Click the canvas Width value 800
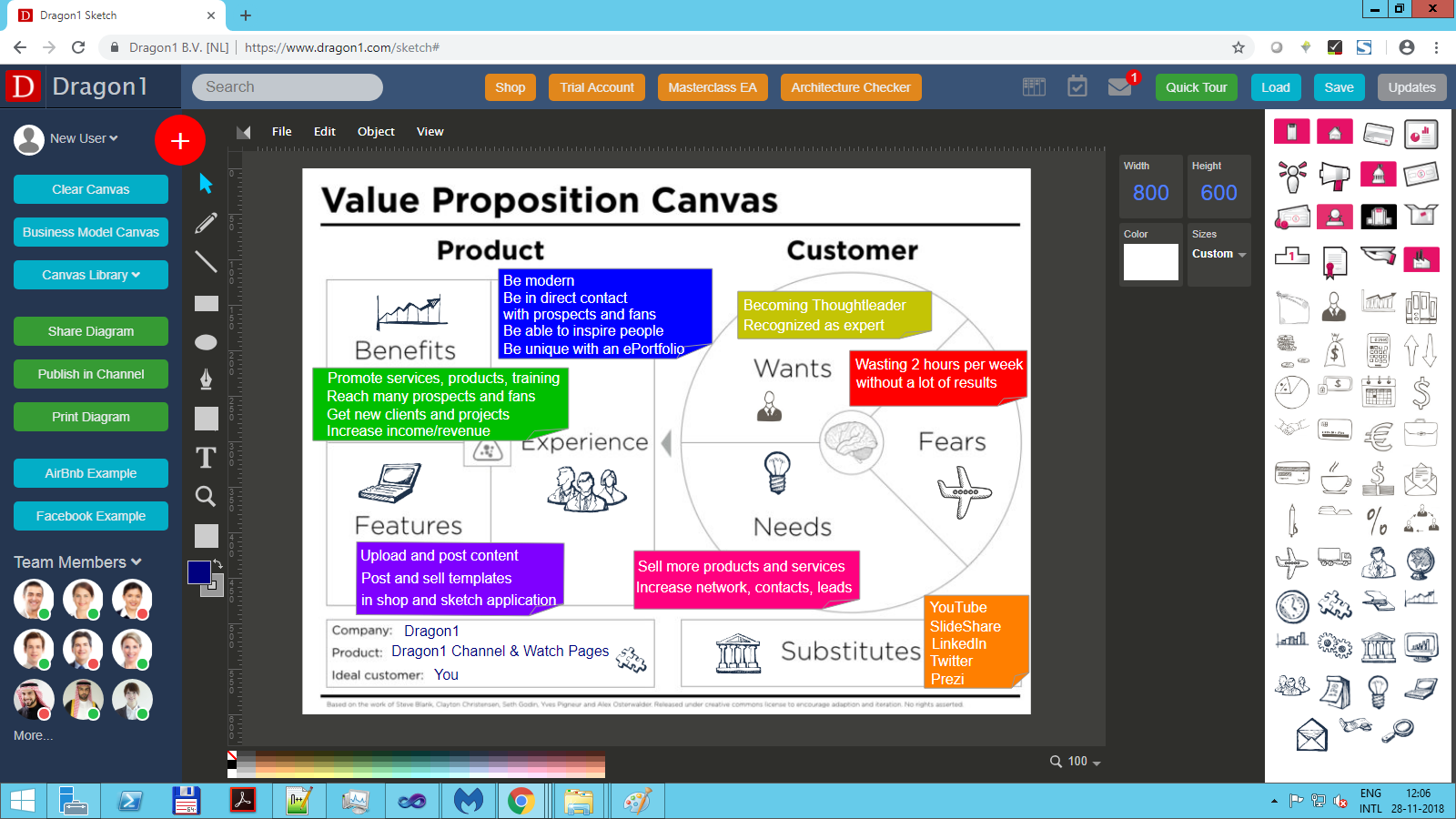Image resolution: width=1456 pixels, height=819 pixels. [1151, 193]
